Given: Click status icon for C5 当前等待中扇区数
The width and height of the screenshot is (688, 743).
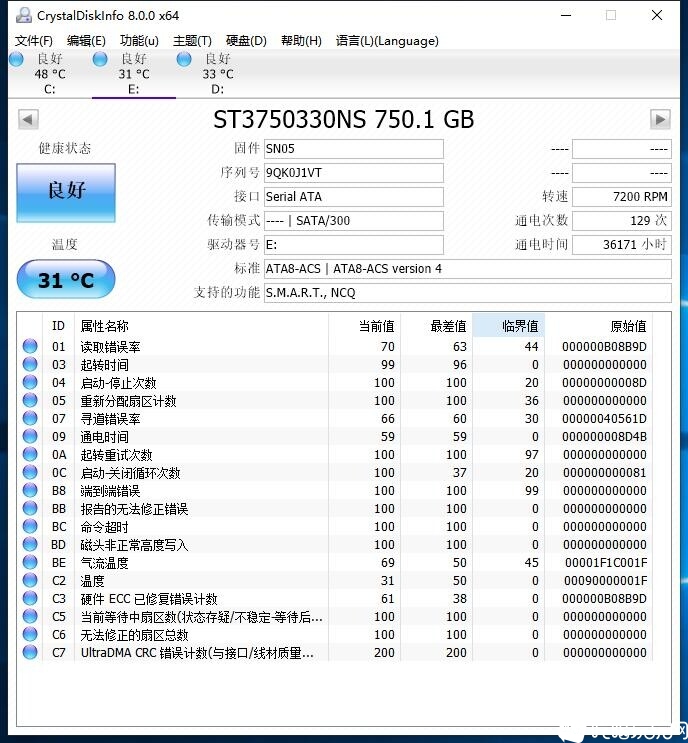Looking at the screenshot, I should coord(30,616).
